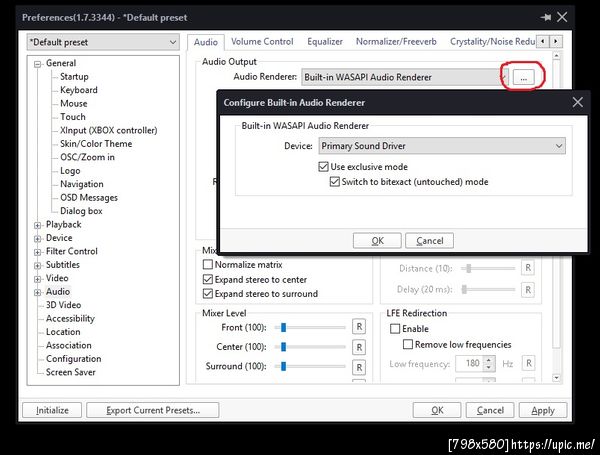Open audio renderer configure button (…)
Viewport: 600px width, 455px height.
pyautogui.click(x=523, y=77)
